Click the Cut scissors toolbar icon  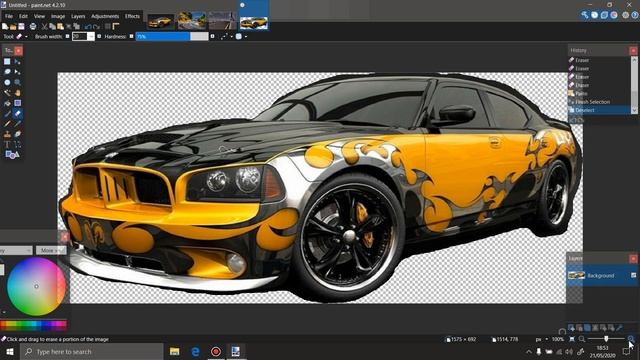[44, 27]
